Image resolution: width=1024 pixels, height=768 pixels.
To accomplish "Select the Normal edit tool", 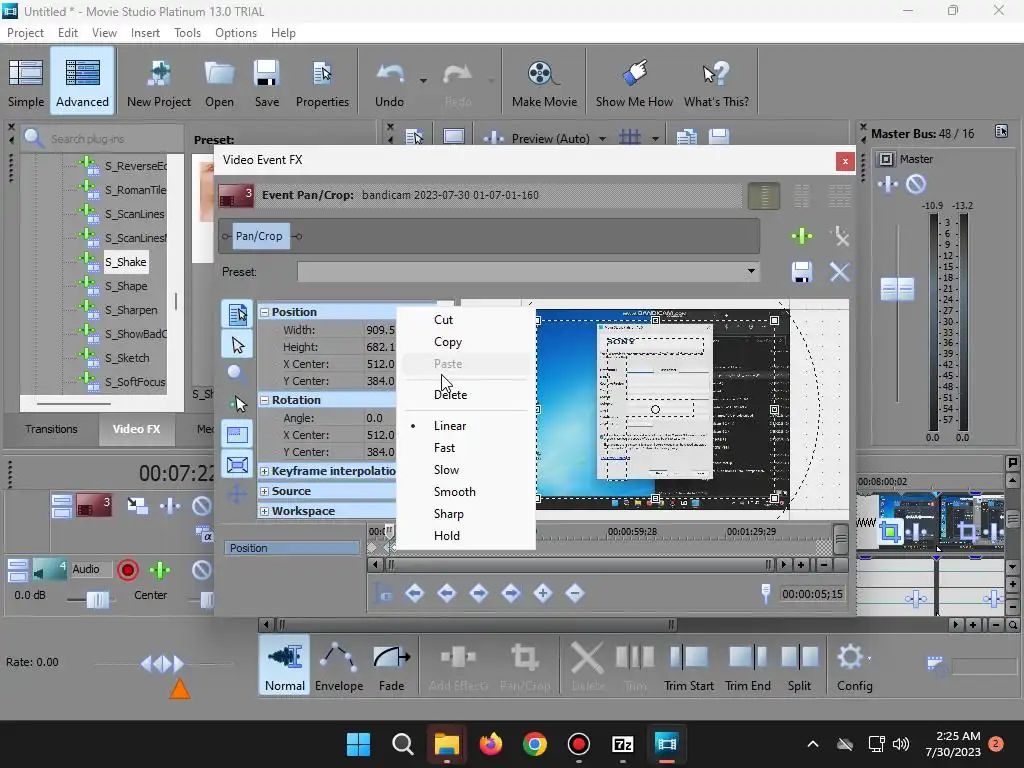I will point(285,666).
